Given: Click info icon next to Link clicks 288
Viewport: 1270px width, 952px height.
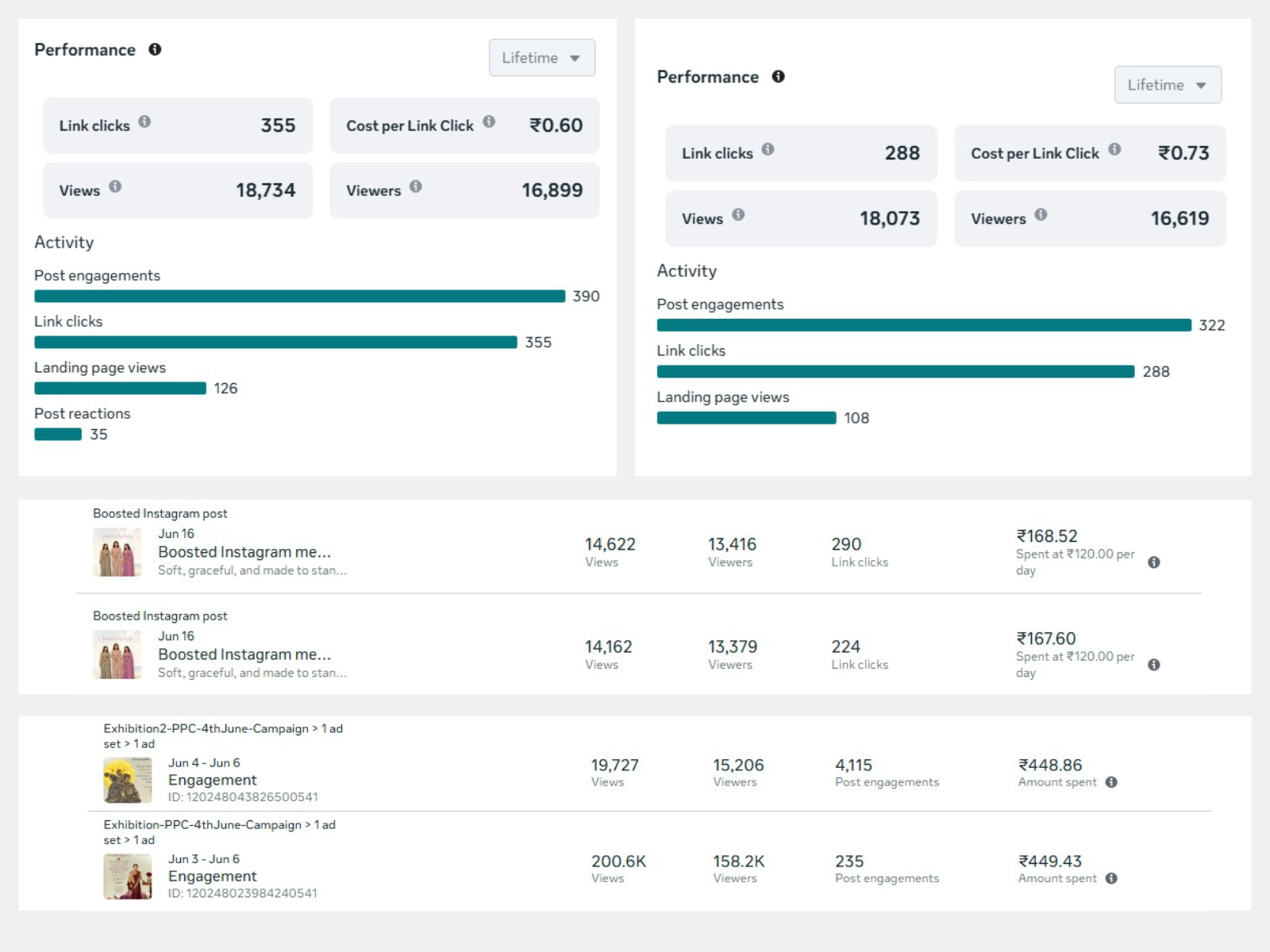Looking at the screenshot, I should [x=768, y=149].
